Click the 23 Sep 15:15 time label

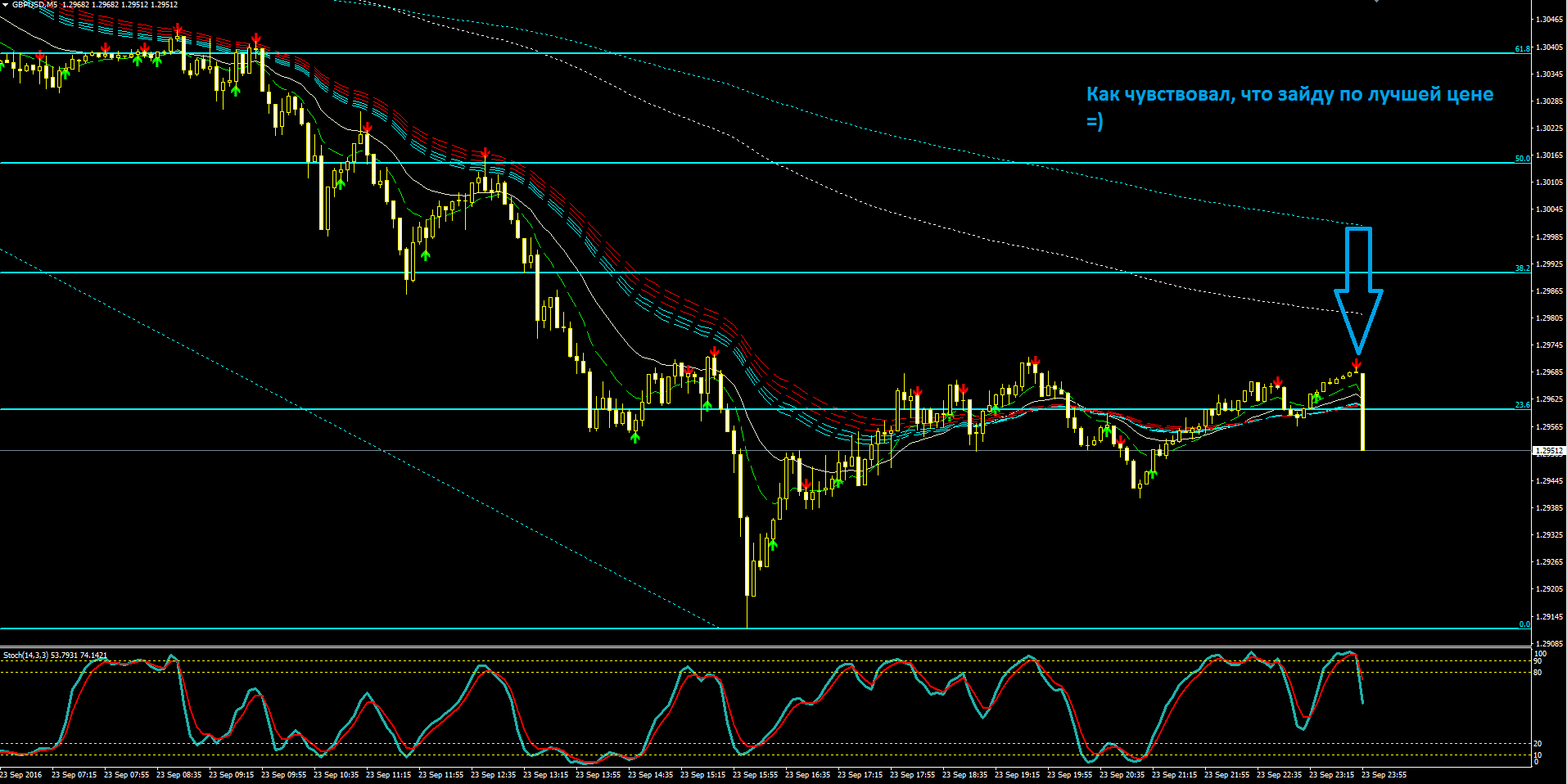click(x=702, y=775)
